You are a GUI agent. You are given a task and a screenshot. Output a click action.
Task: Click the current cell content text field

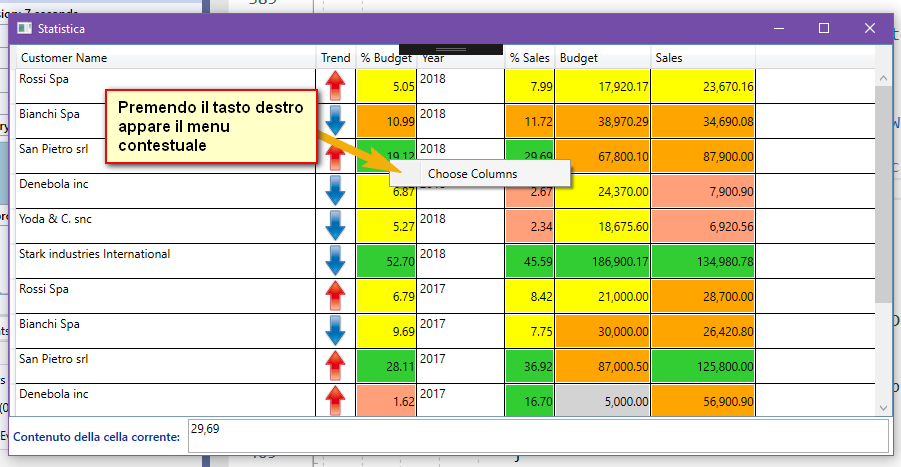[x=537, y=436]
